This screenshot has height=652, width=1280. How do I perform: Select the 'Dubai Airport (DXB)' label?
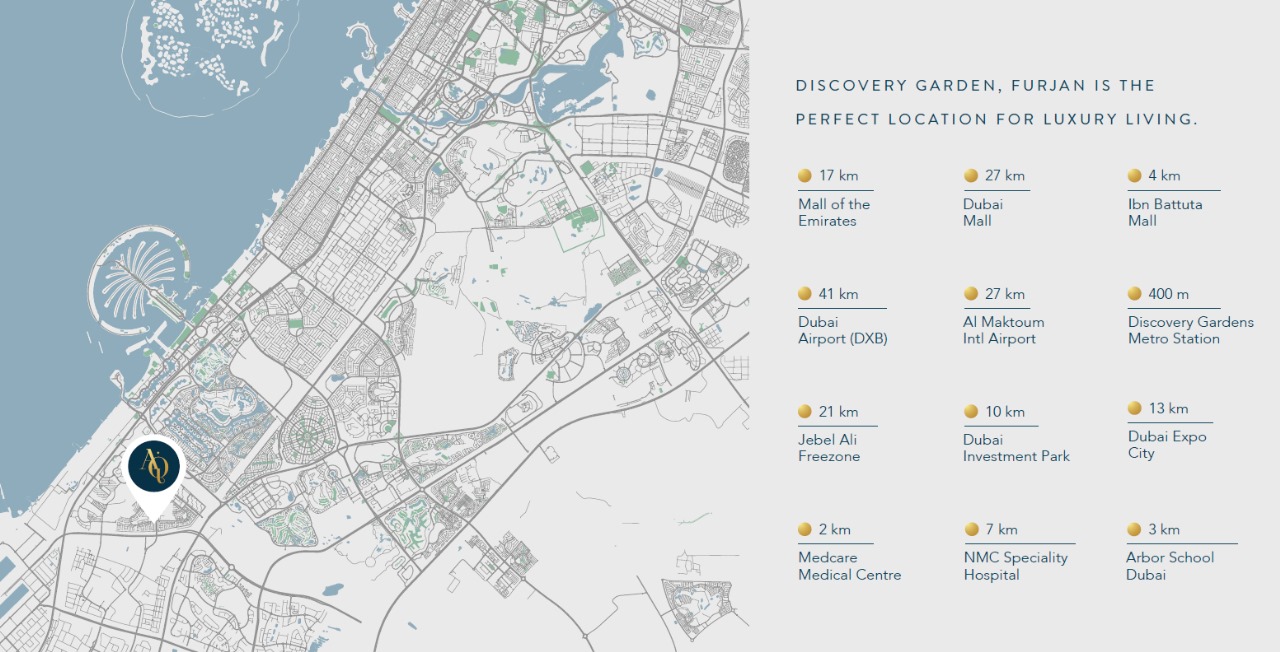(843, 330)
